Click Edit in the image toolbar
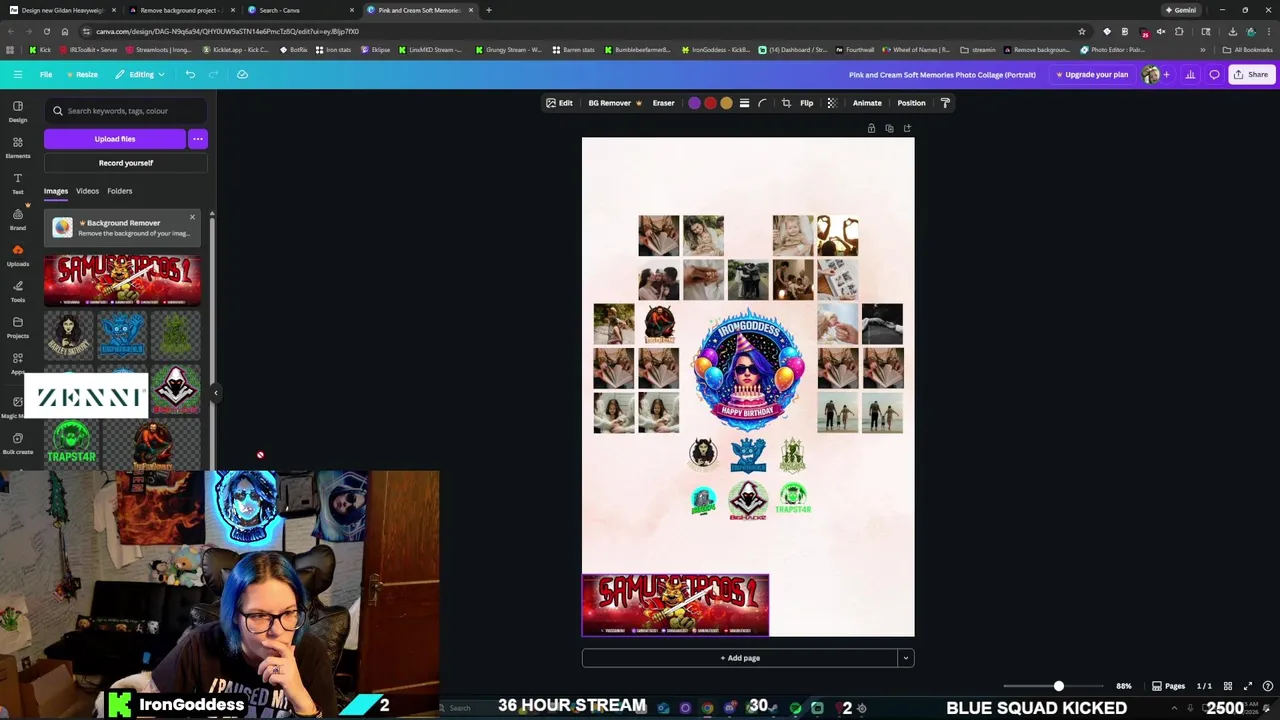The height and width of the screenshot is (720, 1280). coord(559,103)
